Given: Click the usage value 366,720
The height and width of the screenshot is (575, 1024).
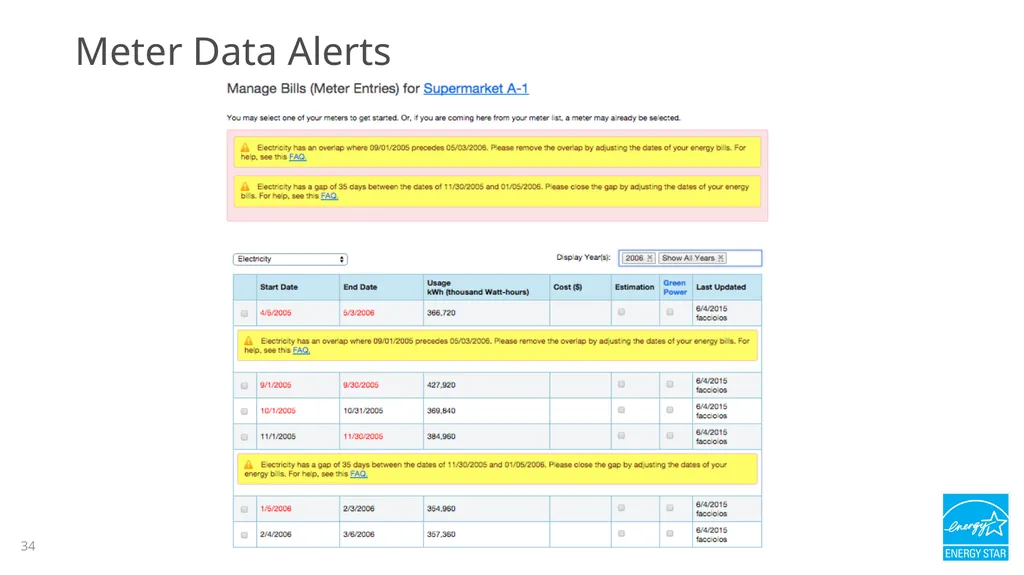Looking at the screenshot, I should 441,313.
